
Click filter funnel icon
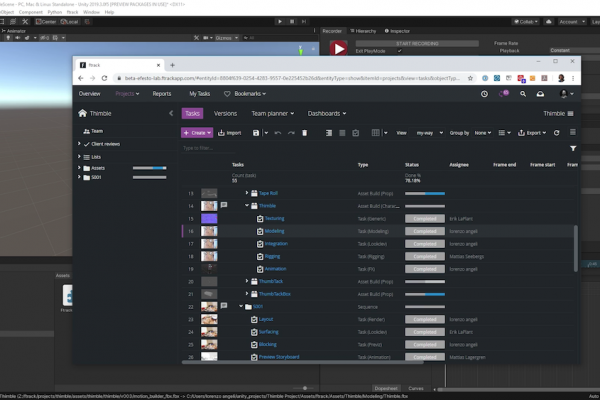(573, 148)
